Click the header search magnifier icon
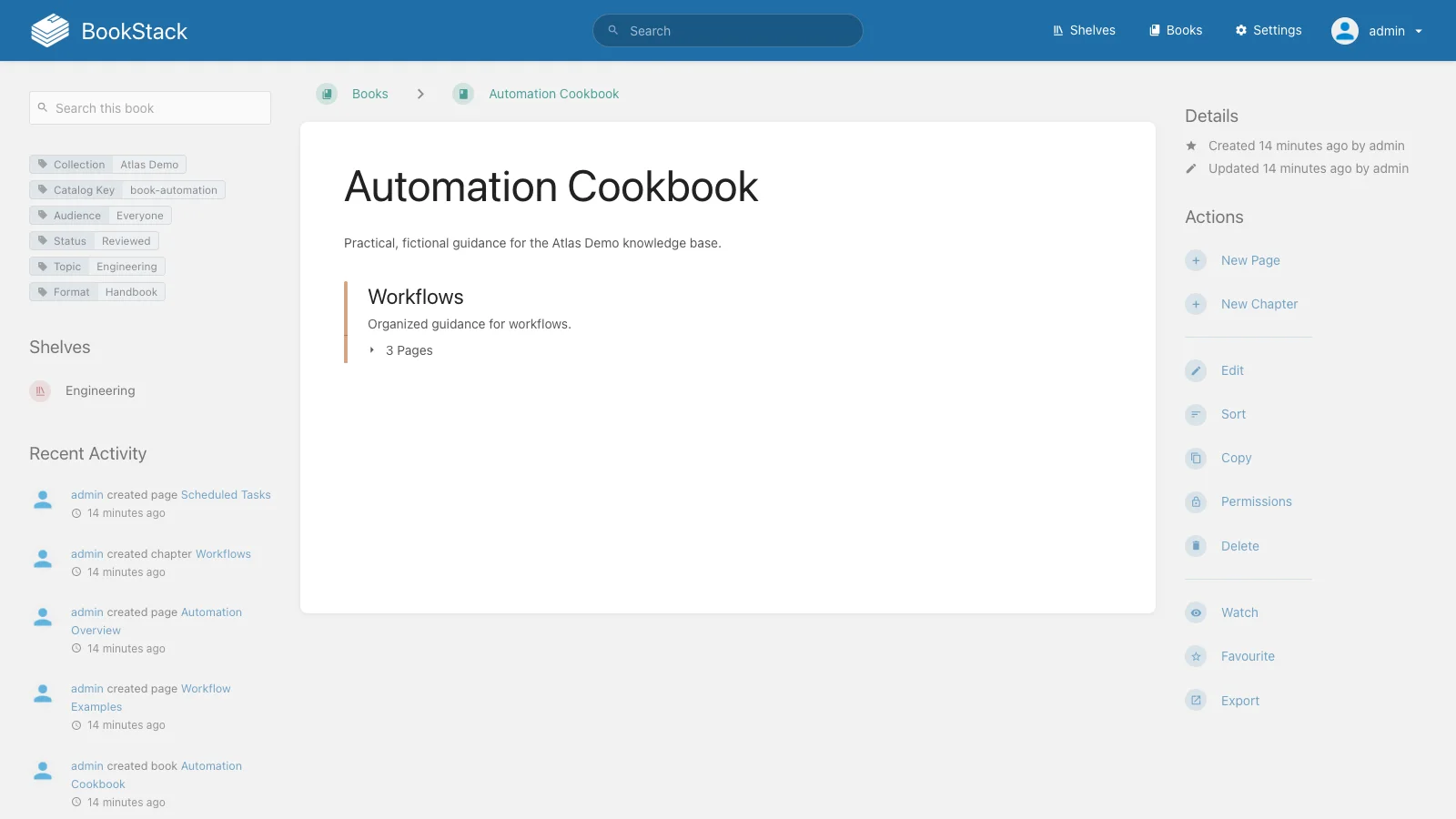Screen dimensions: 1456x819 (612, 30)
